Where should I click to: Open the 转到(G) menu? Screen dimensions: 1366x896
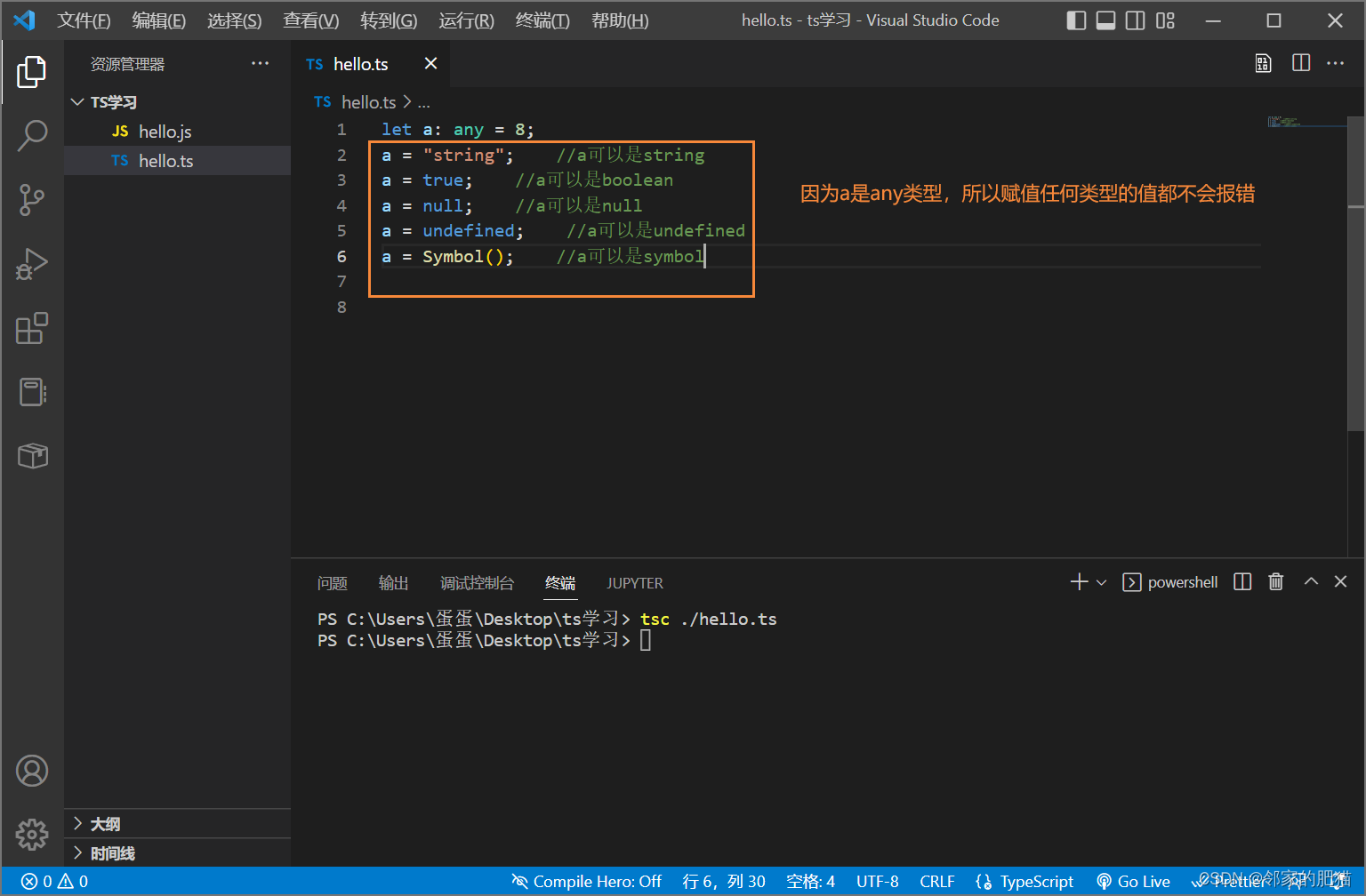pos(389,20)
